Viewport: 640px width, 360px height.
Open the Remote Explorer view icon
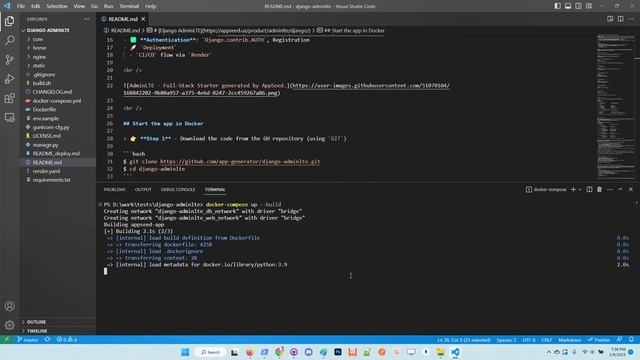coord(9,118)
